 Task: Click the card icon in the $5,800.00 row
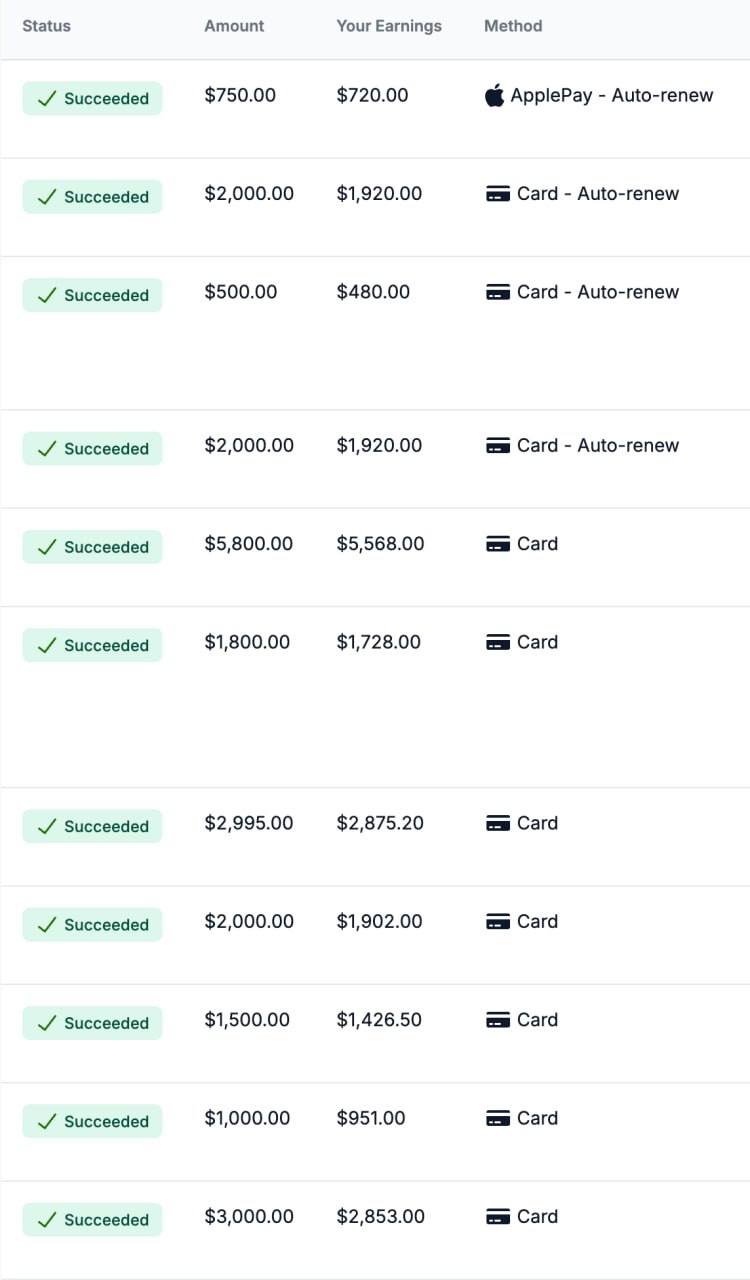pos(498,545)
